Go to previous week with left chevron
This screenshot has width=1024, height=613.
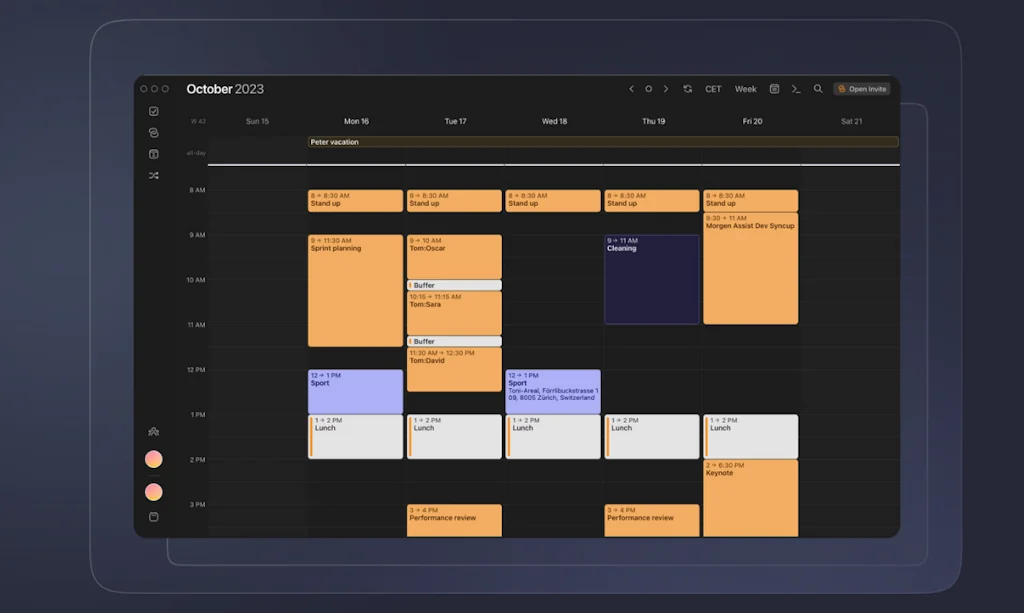point(631,89)
